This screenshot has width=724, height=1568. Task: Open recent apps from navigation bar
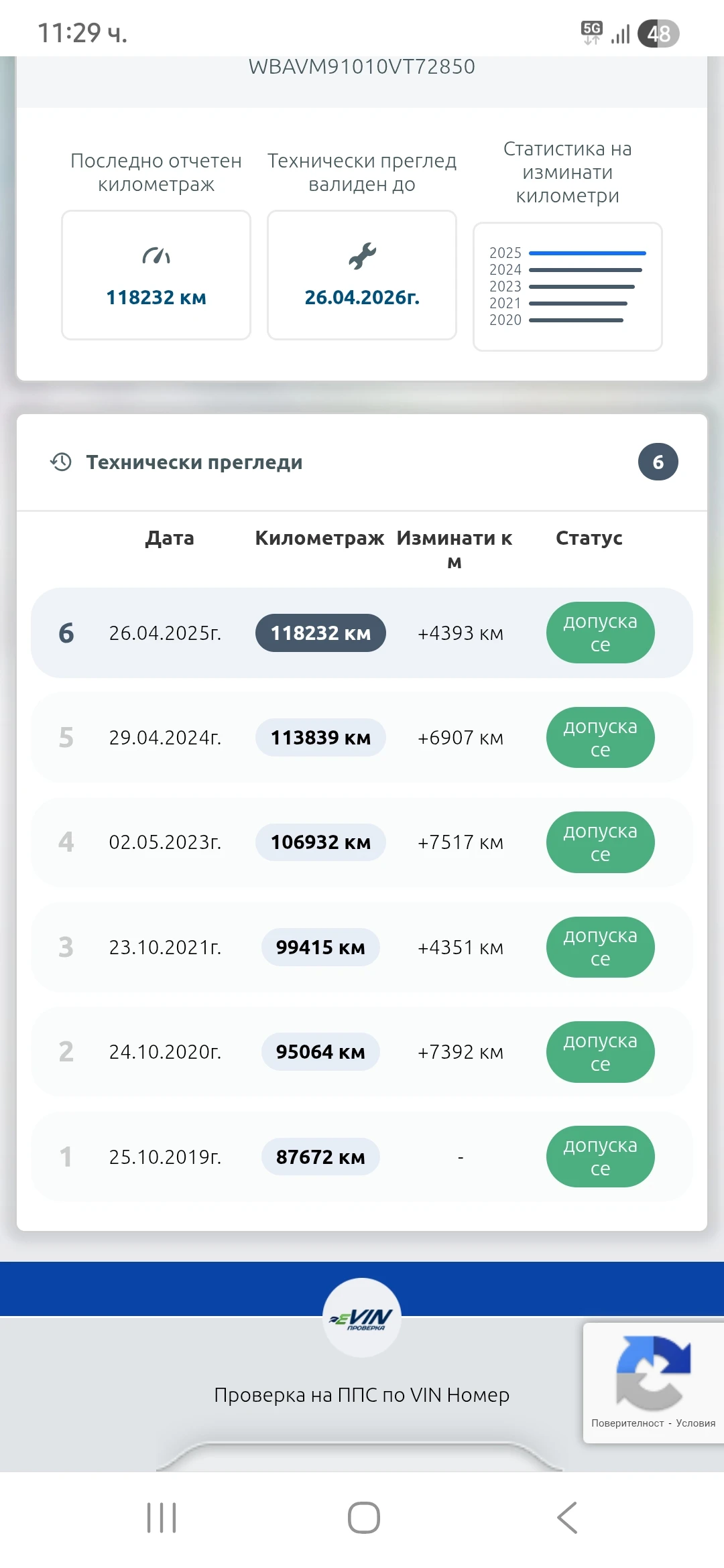click(162, 1518)
